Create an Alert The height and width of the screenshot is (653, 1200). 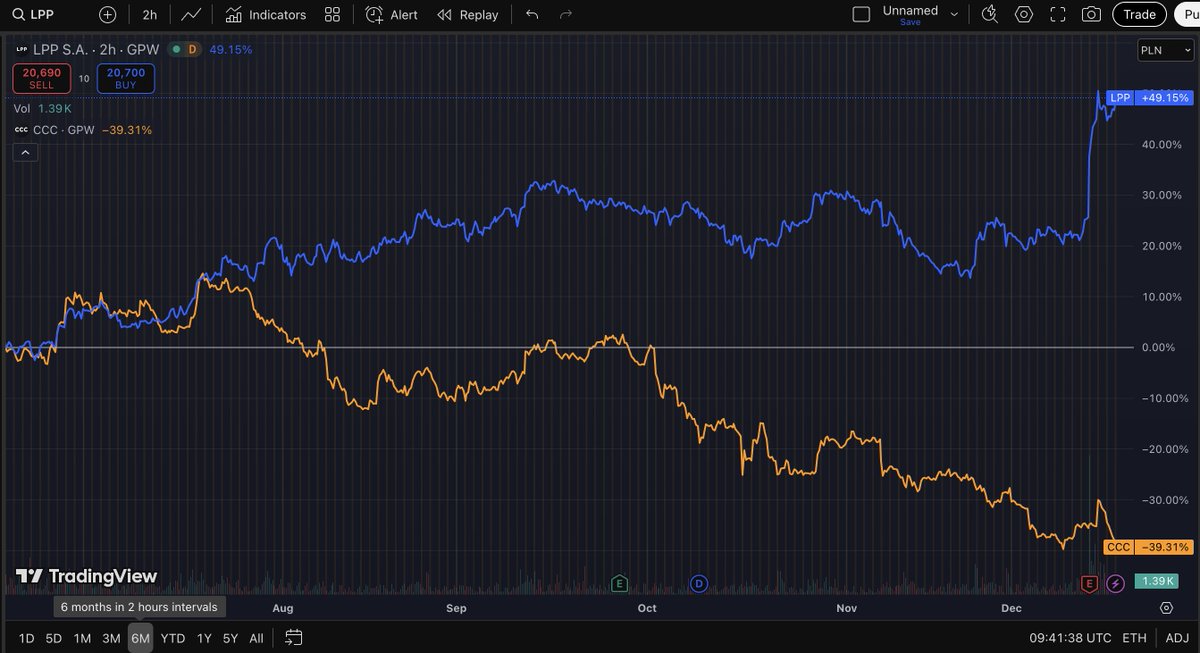(392, 15)
